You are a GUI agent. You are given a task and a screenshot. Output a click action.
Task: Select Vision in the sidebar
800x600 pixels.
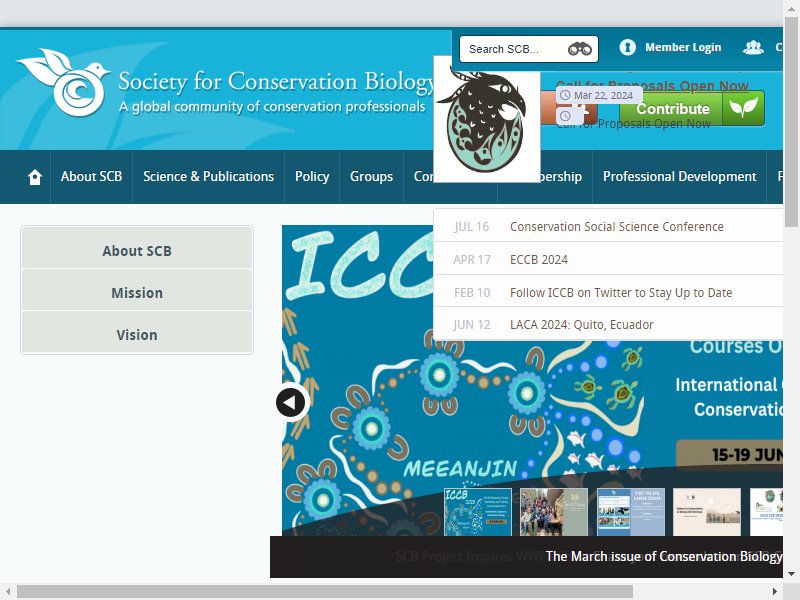pos(137,335)
